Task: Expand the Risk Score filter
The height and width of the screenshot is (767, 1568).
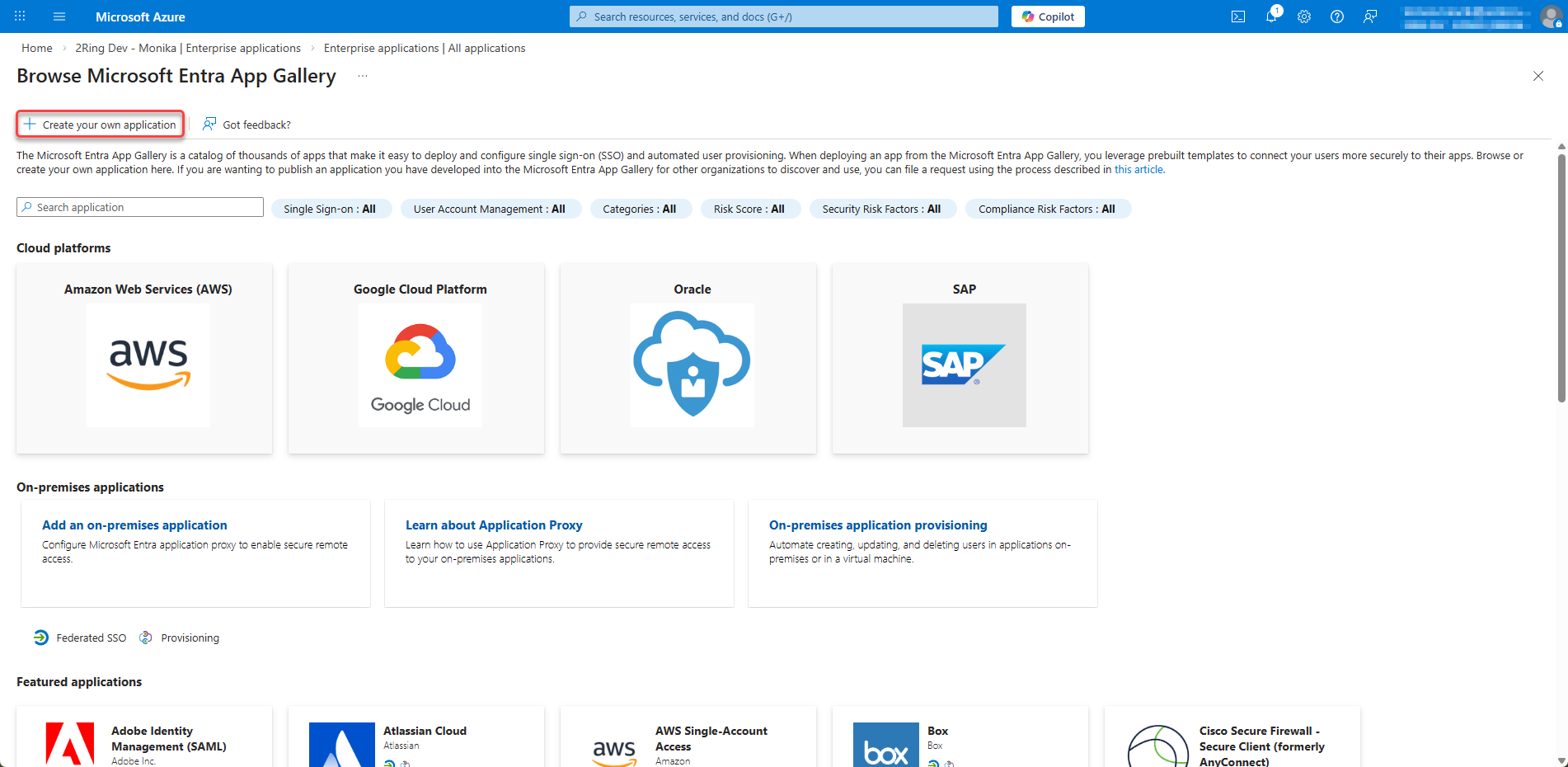Action: click(x=749, y=209)
